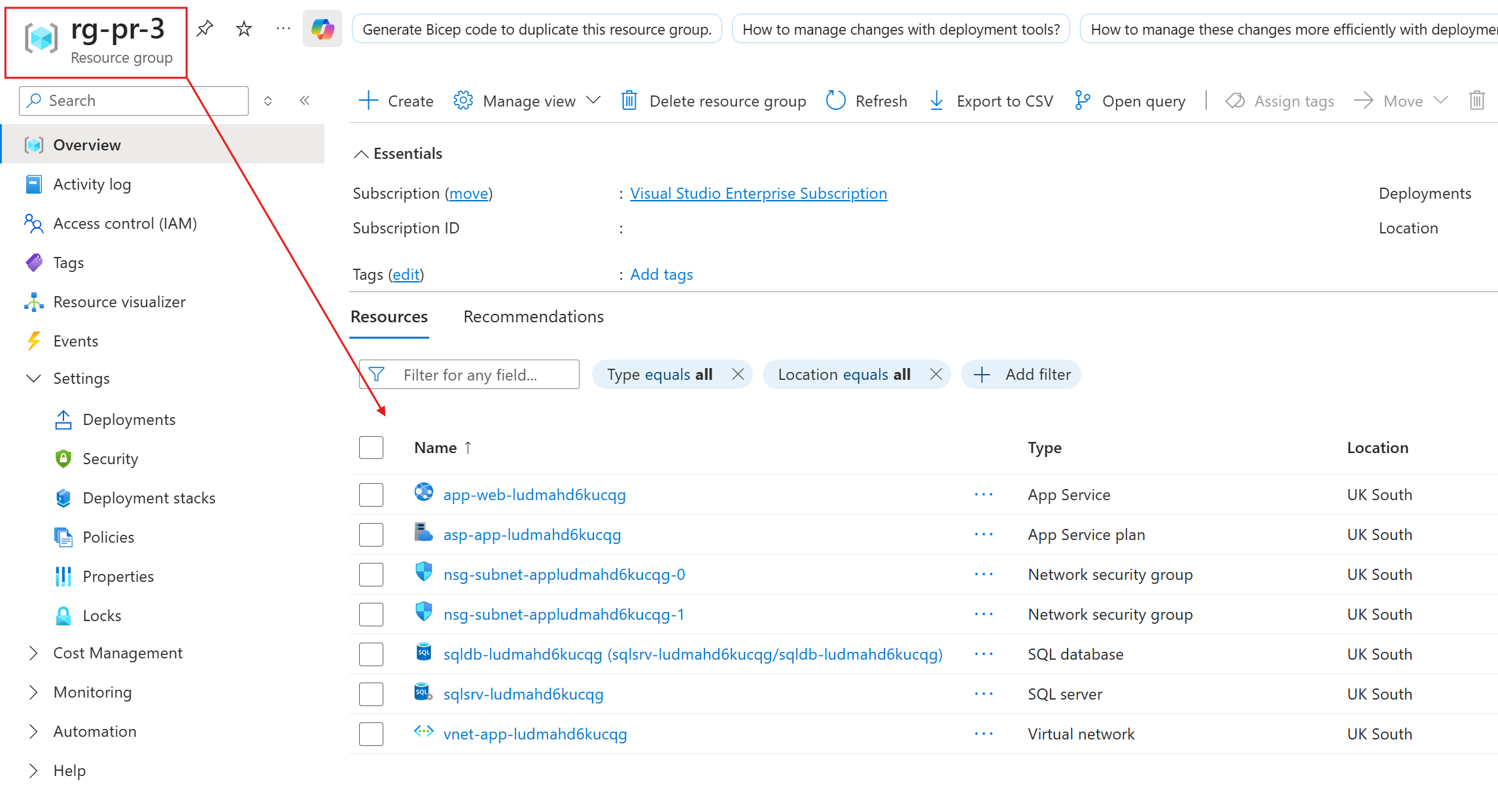Screen dimensions: 1498x812
Task: Open the sqlsrv-ludmahd6kucqg resource link
Action: [x=523, y=694]
